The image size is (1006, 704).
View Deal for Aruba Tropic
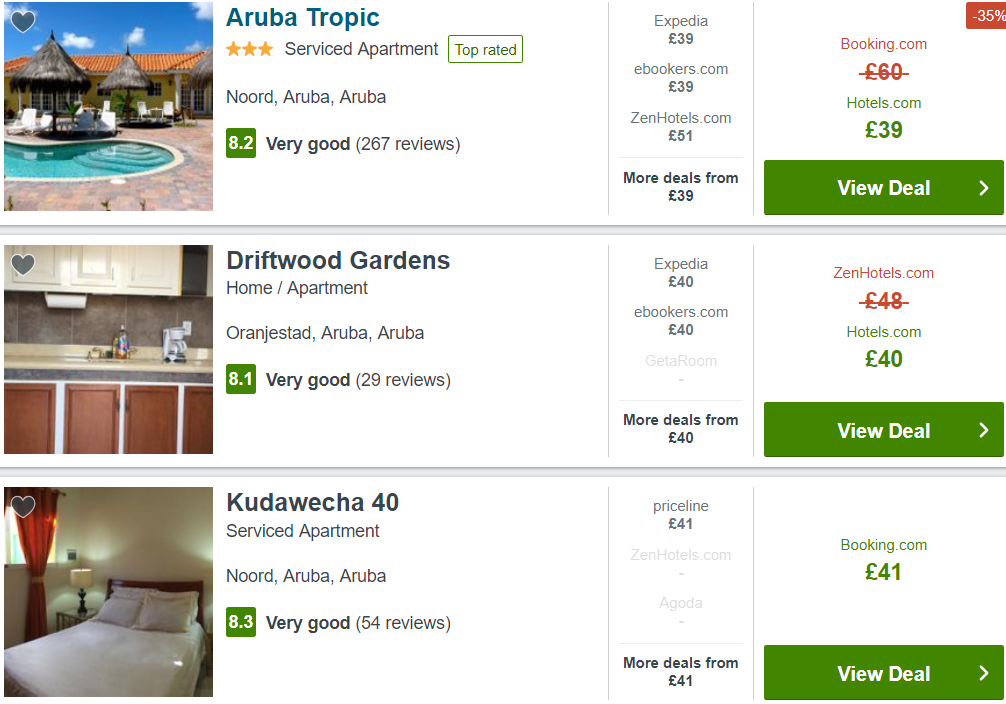pyautogui.click(x=883, y=187)
